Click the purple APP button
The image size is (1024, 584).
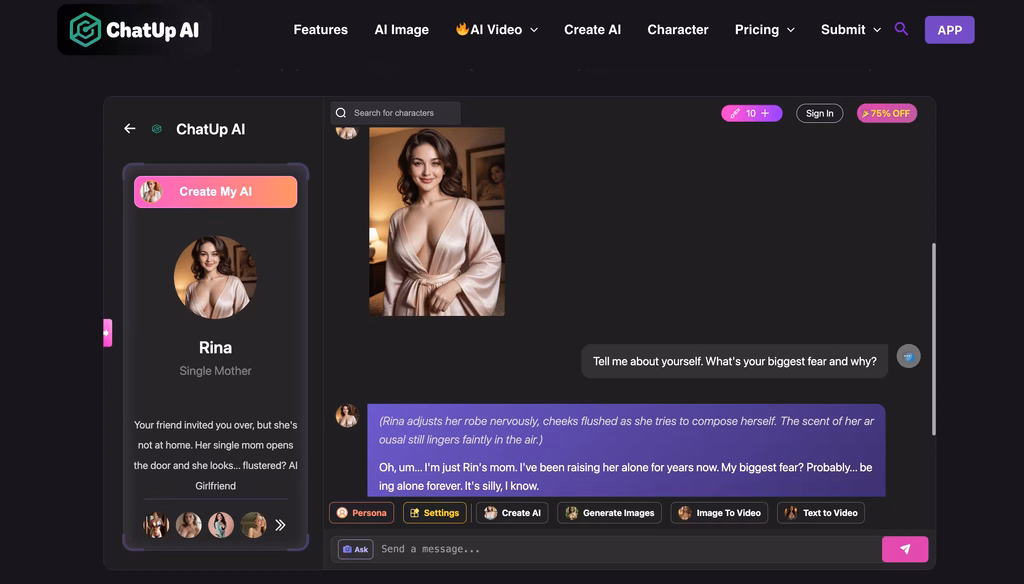click(x=950, y=30)
